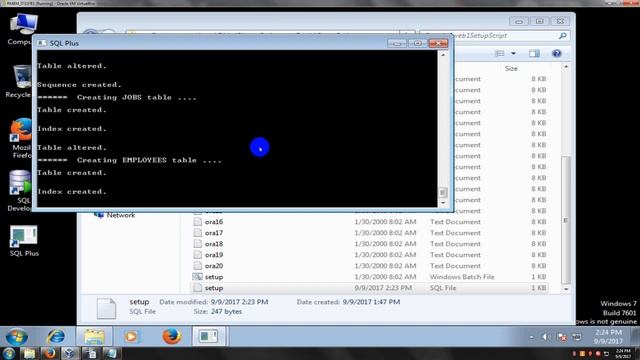
Task: Open the 2:24 PM clock in guest taskbar
Action: 608,337
